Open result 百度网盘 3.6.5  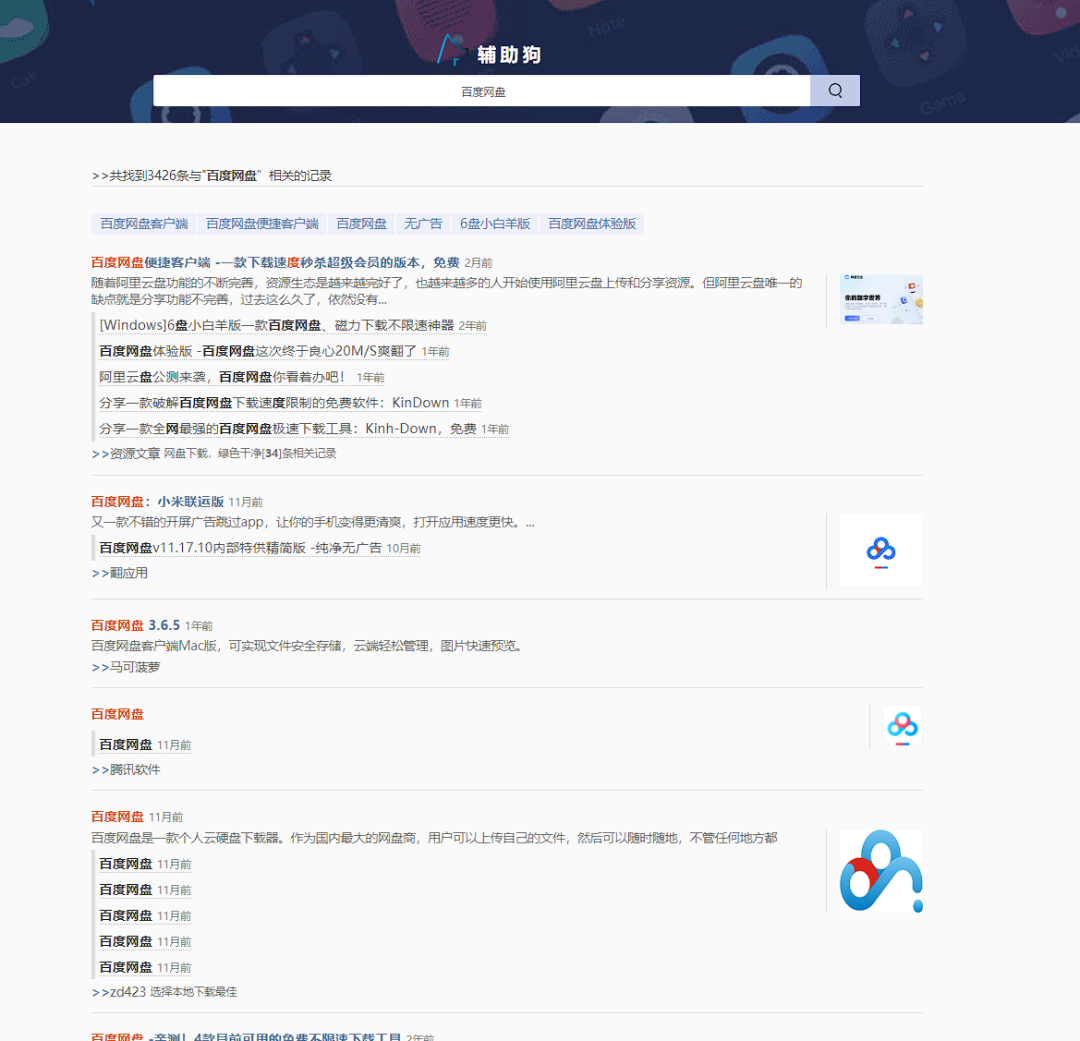135,626
